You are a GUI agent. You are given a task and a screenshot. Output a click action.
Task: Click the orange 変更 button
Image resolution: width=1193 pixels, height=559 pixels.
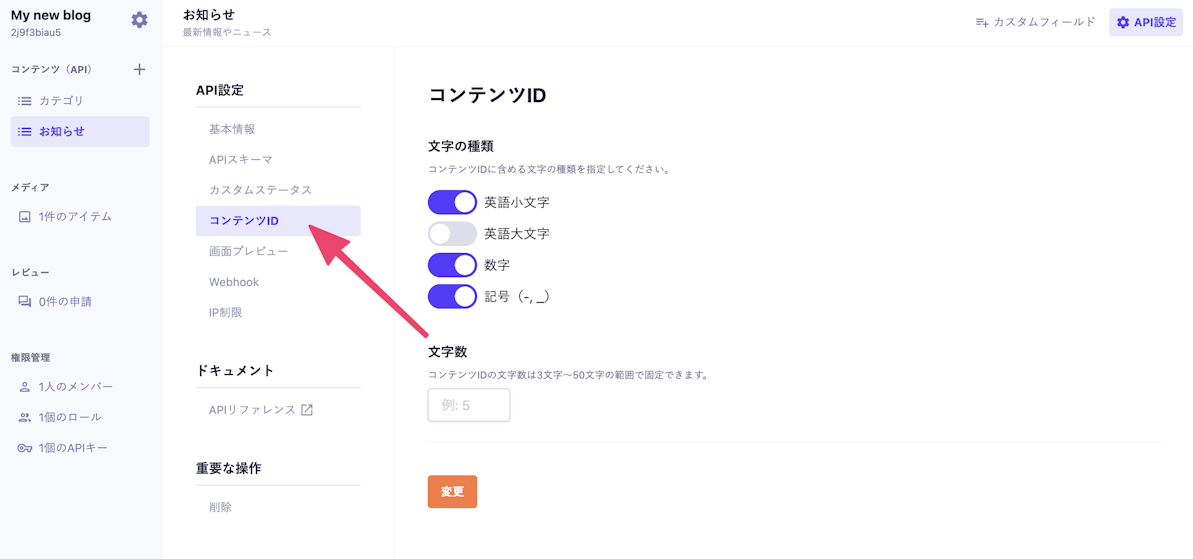point(452,491)
